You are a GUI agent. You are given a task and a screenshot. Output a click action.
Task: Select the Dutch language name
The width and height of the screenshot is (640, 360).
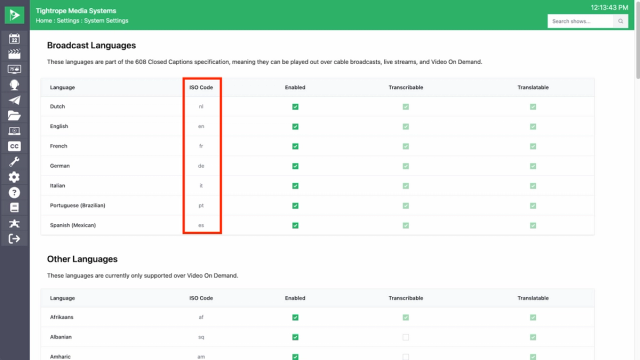[x=58, y=107]
